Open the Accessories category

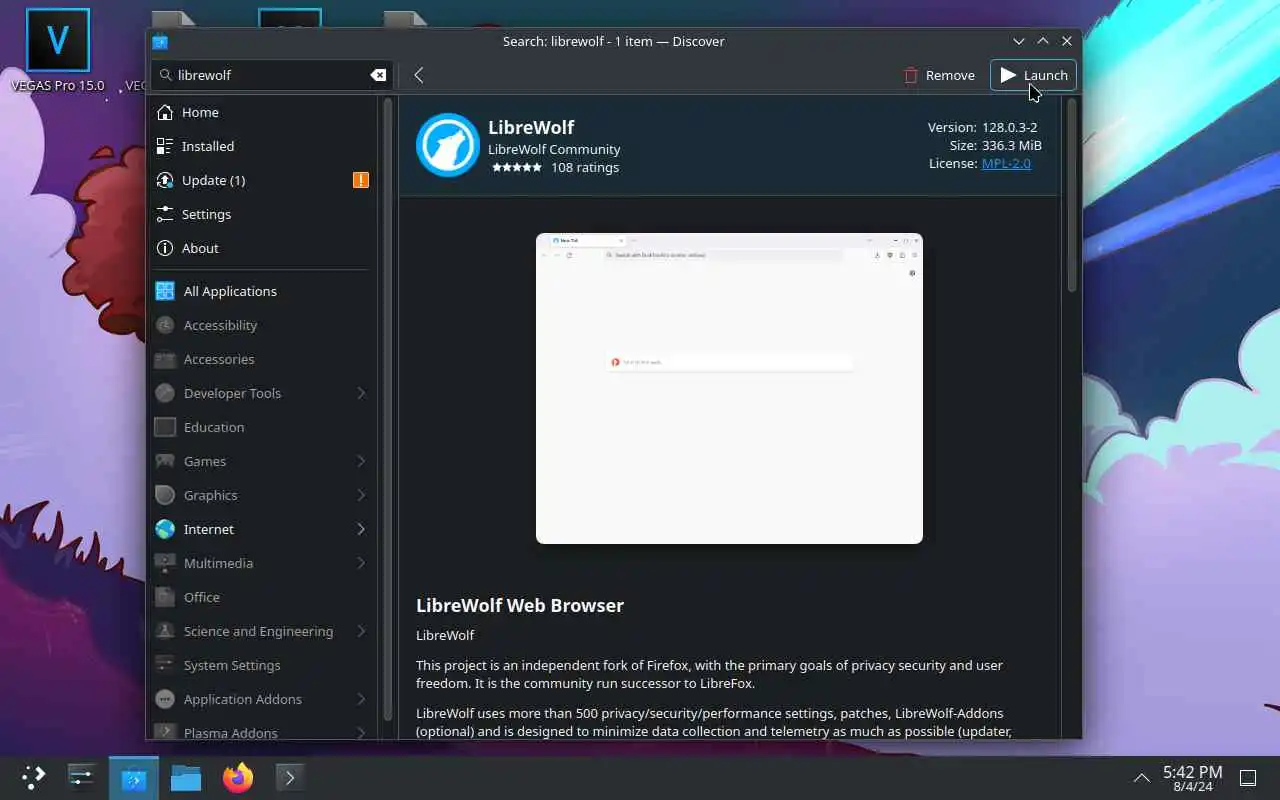(262, 359)
